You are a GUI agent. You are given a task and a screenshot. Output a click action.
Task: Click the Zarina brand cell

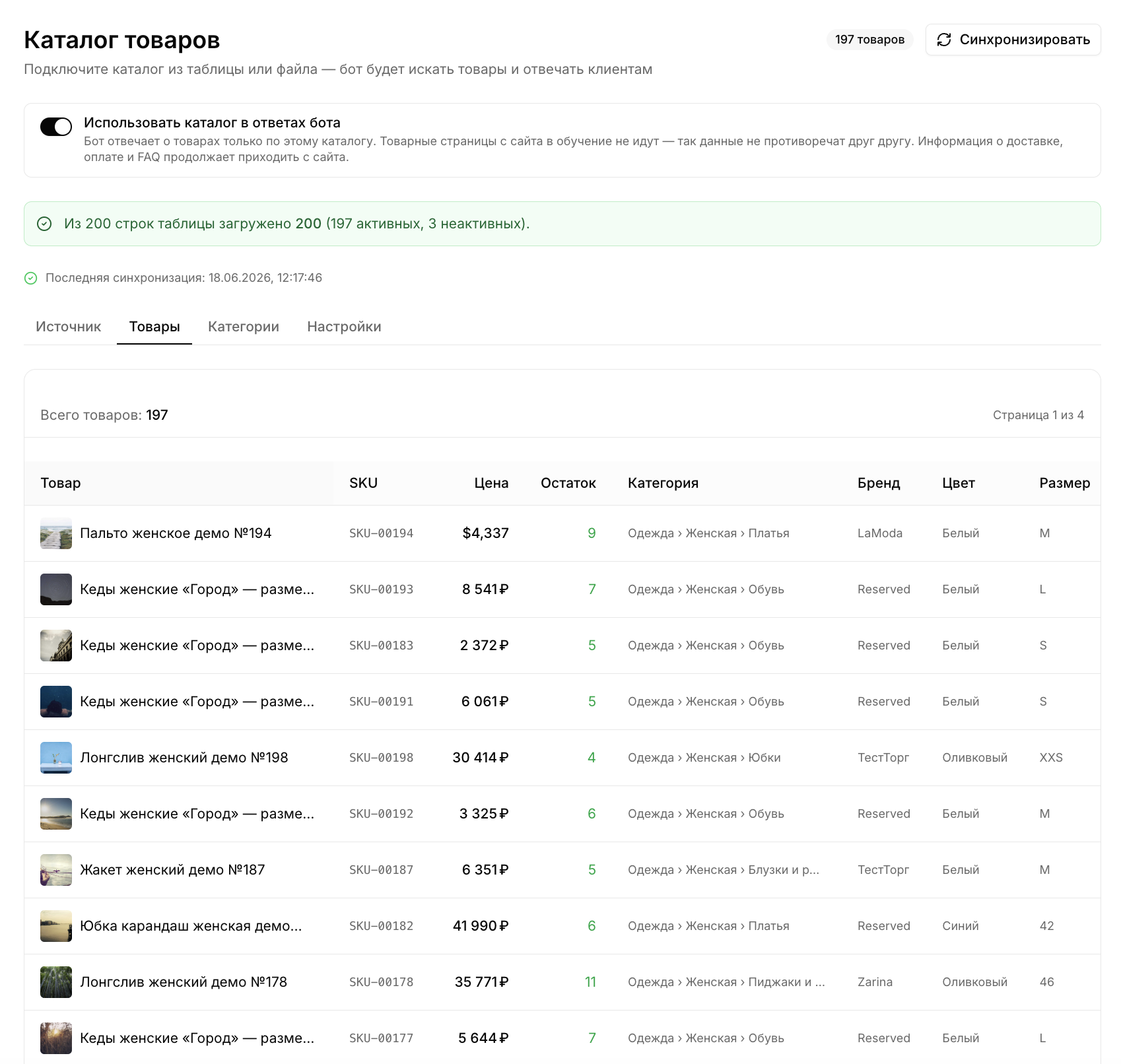pyautogui.click(x=875, y=982)
